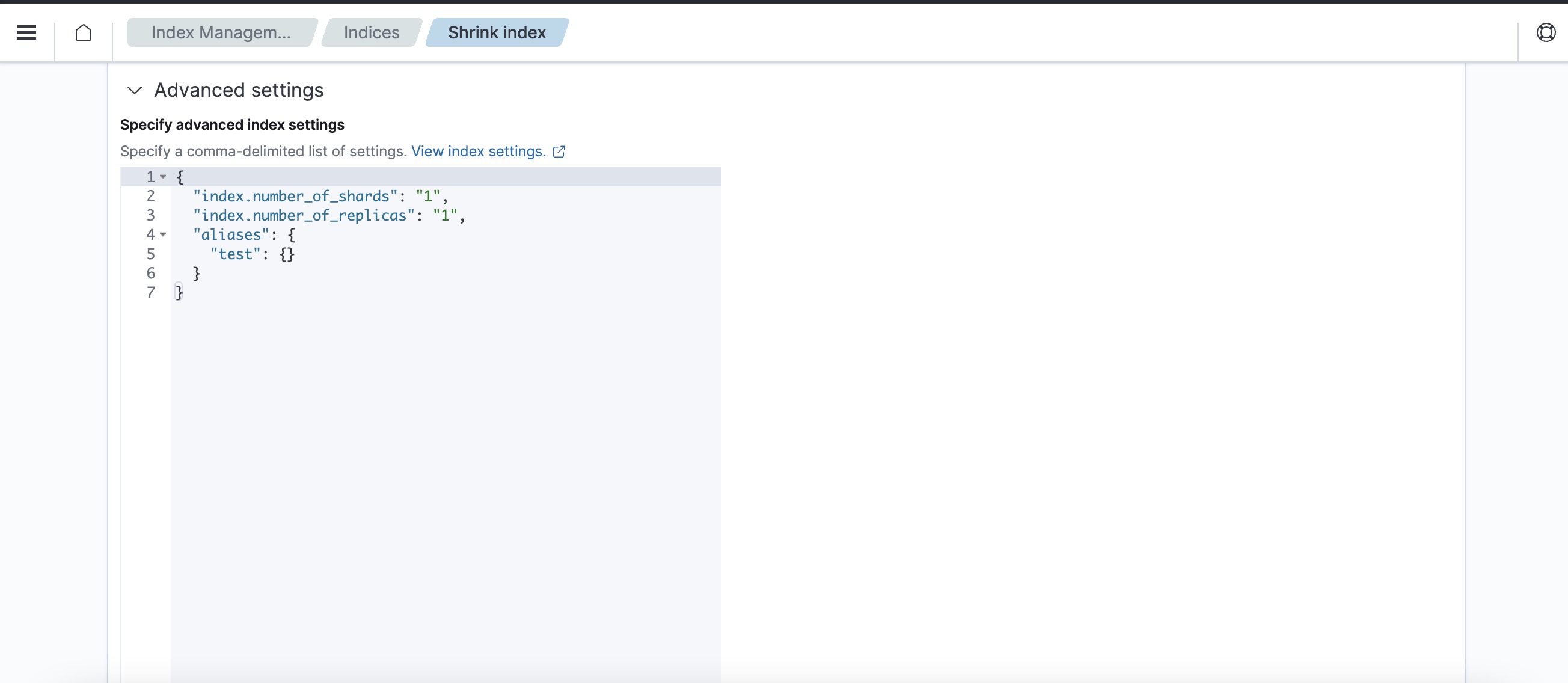Click the Specify advanced index settings label

232,125
